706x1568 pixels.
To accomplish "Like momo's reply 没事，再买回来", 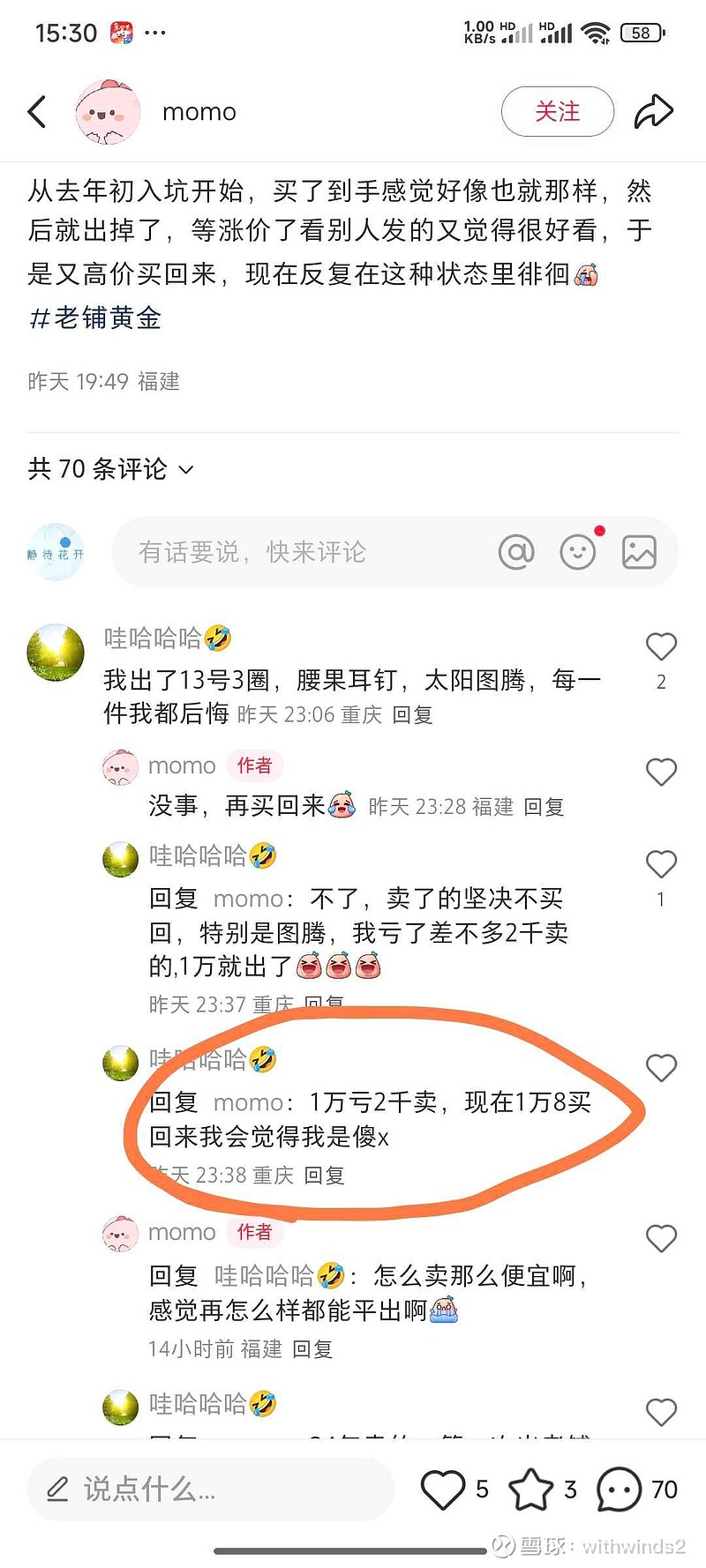I will pyautogui.click(x=661, y=773).
